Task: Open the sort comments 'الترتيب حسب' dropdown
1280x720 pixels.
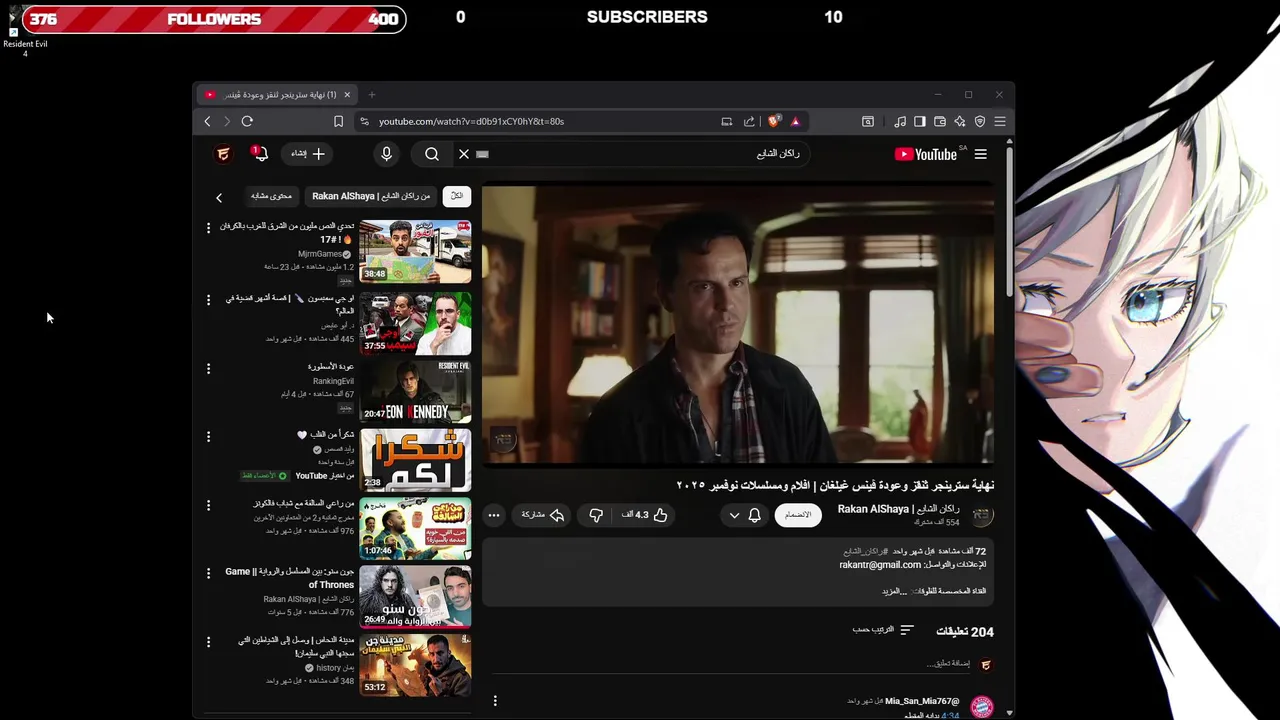Action: pyautogui.click(x=883, y=630)
